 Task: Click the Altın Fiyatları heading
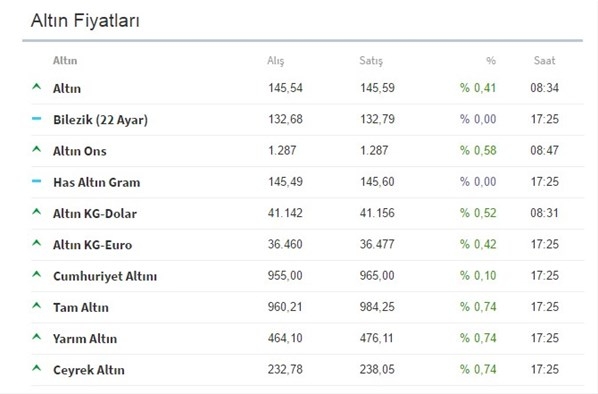tap(85, 21)
